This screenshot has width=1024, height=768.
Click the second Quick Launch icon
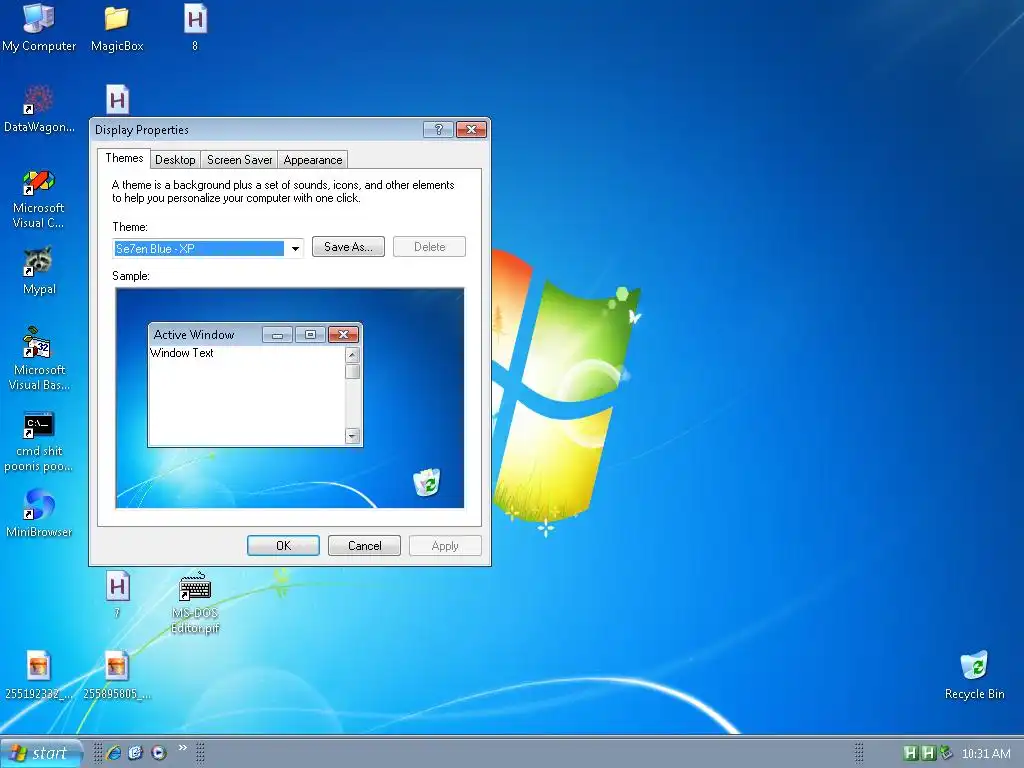pyautogui.click(x=136, y=753)
